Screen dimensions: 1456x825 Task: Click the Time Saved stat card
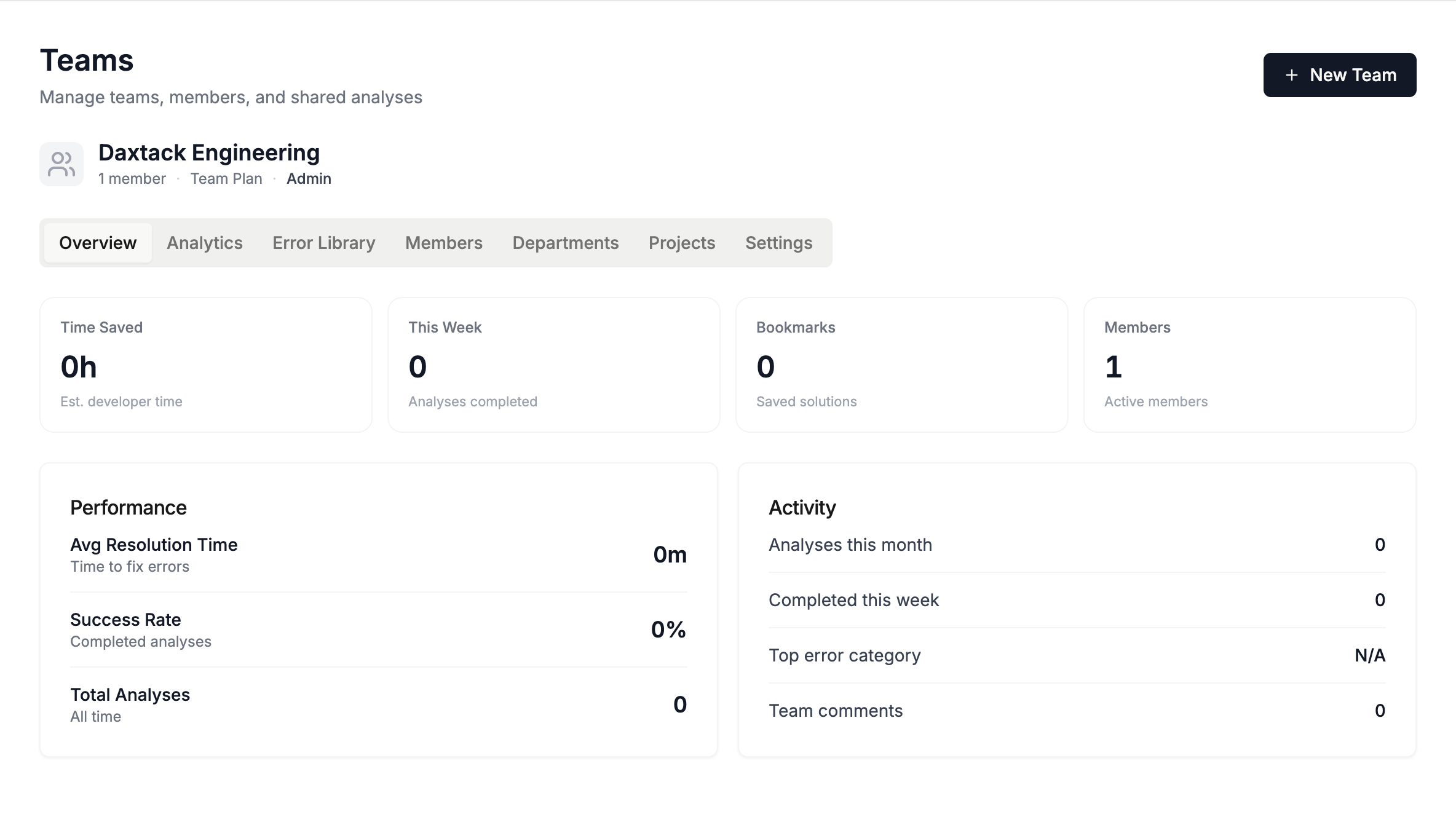[x=206, y=365]
